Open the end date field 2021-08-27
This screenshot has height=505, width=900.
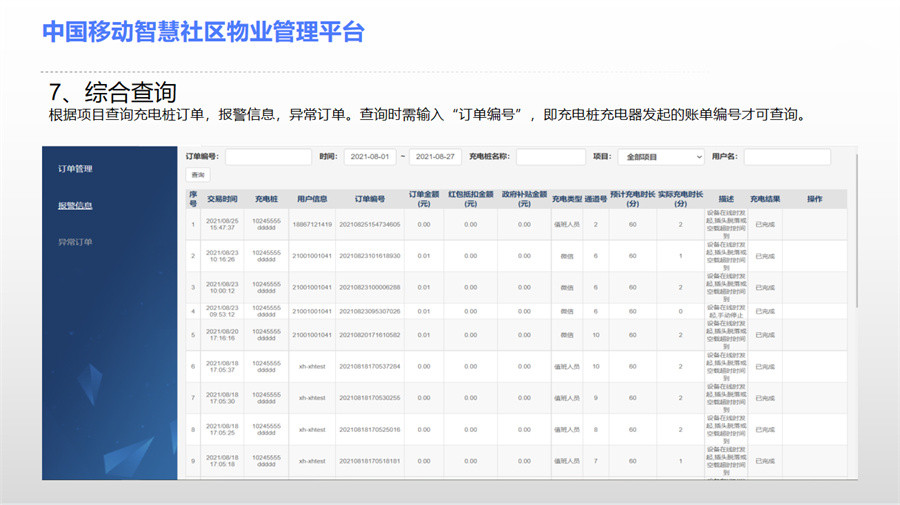[x=435, y=157]
